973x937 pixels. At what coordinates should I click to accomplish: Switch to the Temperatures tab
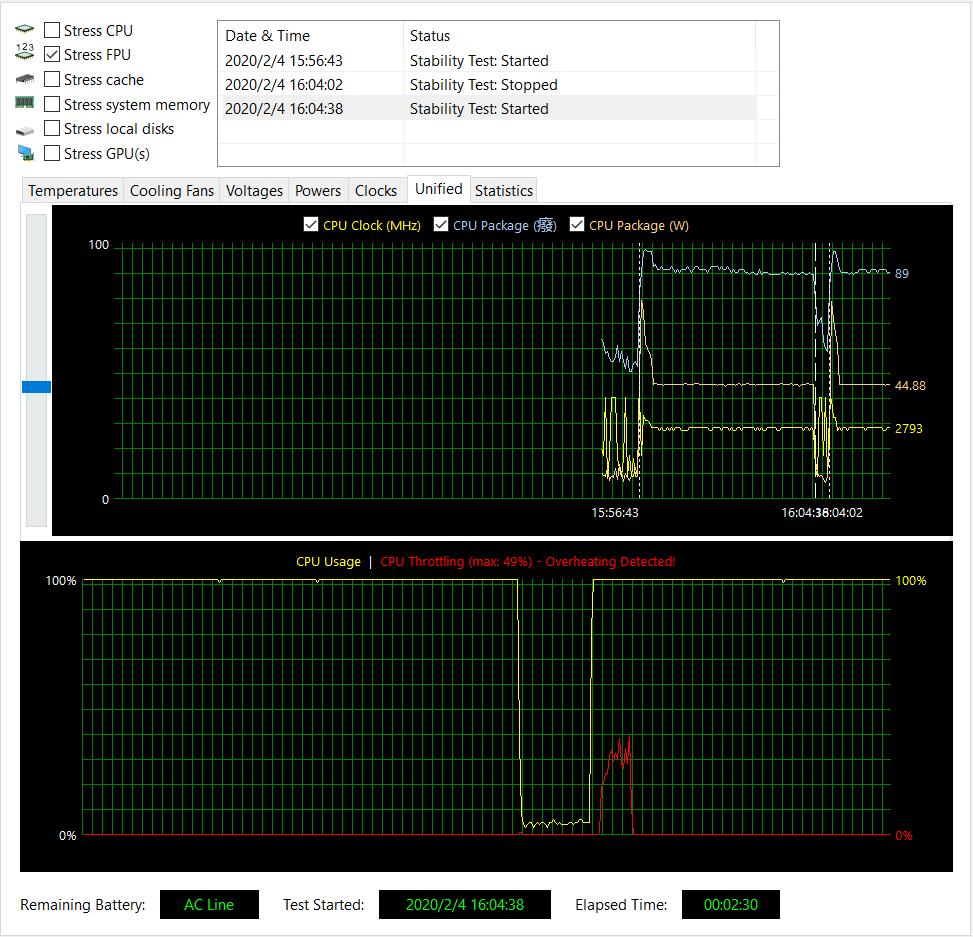[73, 191]
